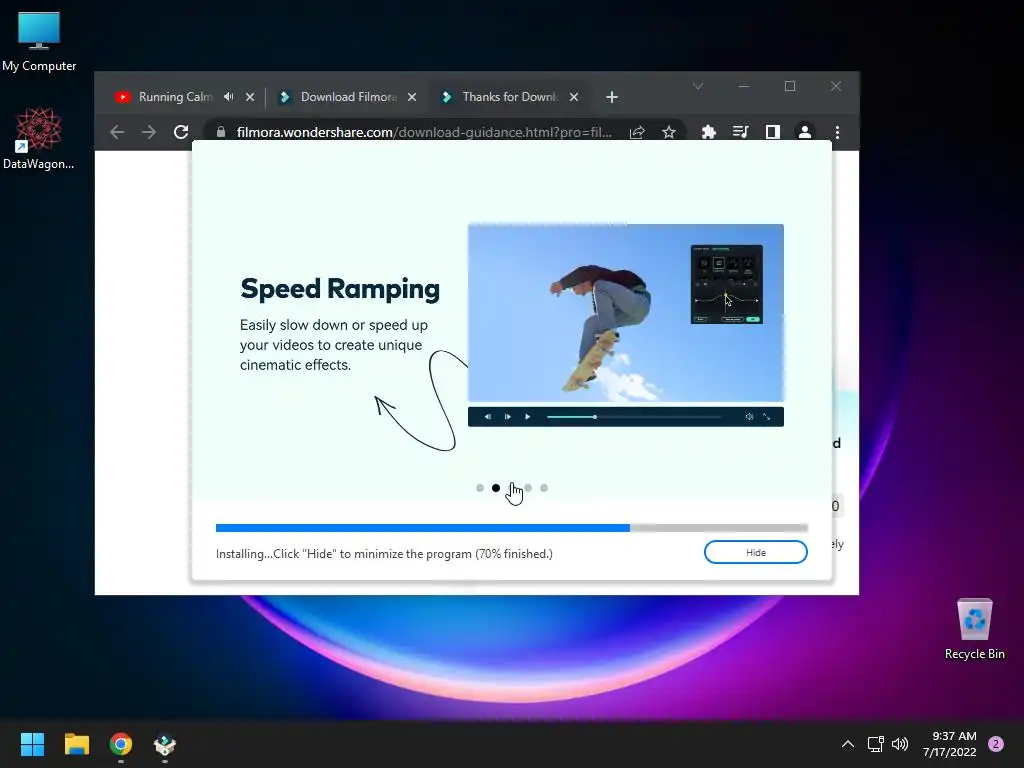This screenshot has height=768, width=1024.
Task: Click Chrome icon in taskbar
Action: click(121, 744)
